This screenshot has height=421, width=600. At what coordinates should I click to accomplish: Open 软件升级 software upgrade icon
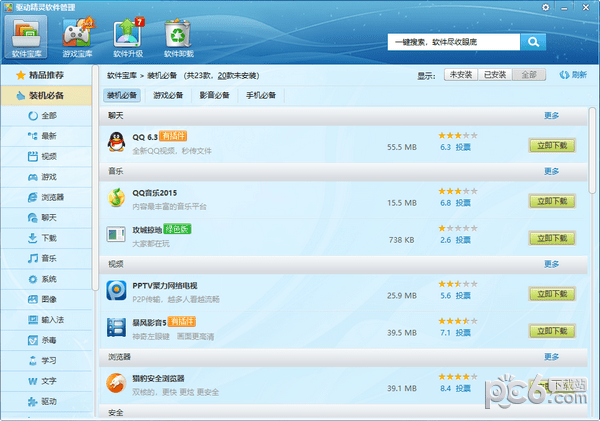click(129, 36)
